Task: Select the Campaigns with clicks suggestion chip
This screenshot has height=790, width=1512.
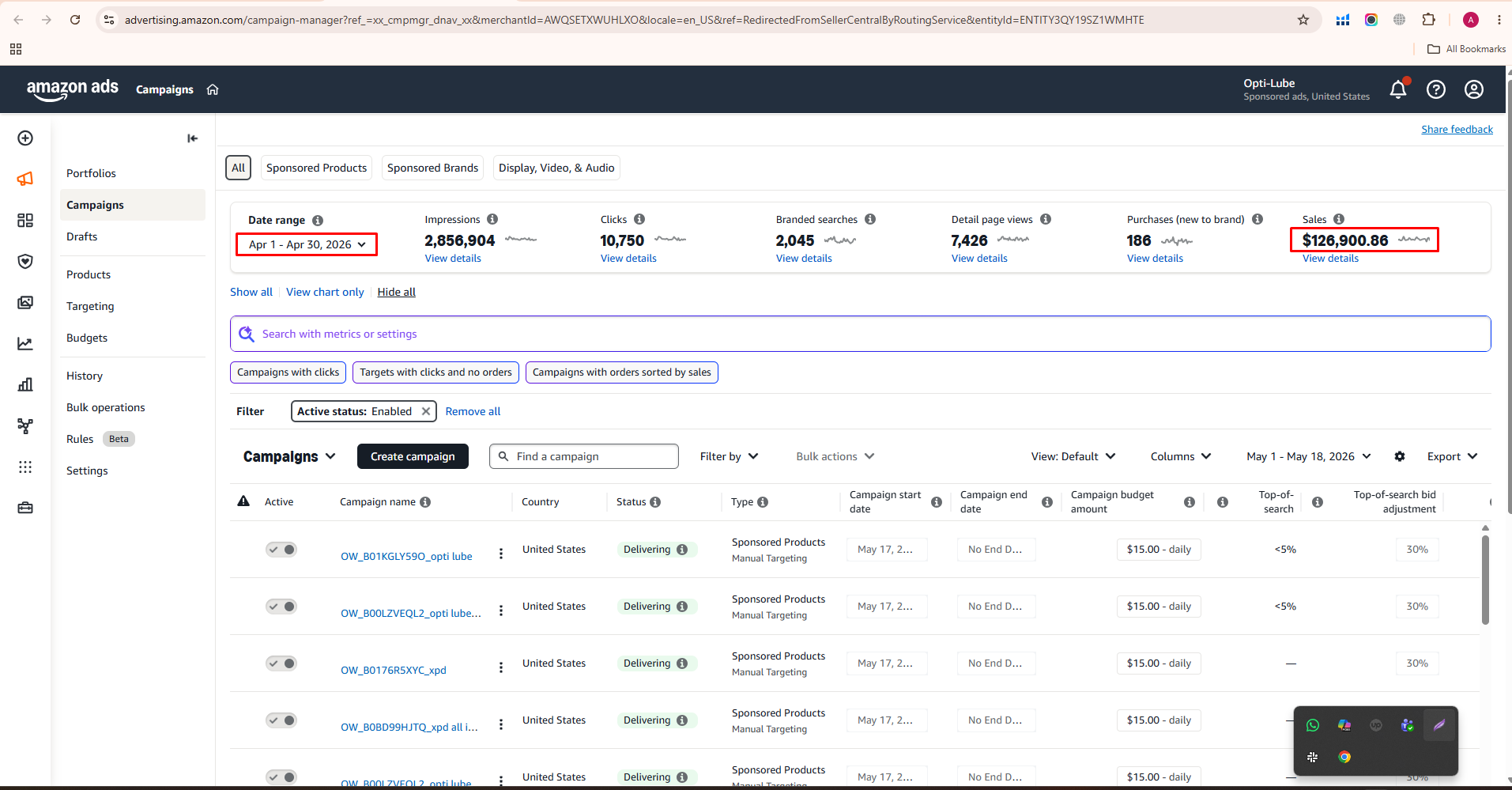Action: (x=288, y=372)
